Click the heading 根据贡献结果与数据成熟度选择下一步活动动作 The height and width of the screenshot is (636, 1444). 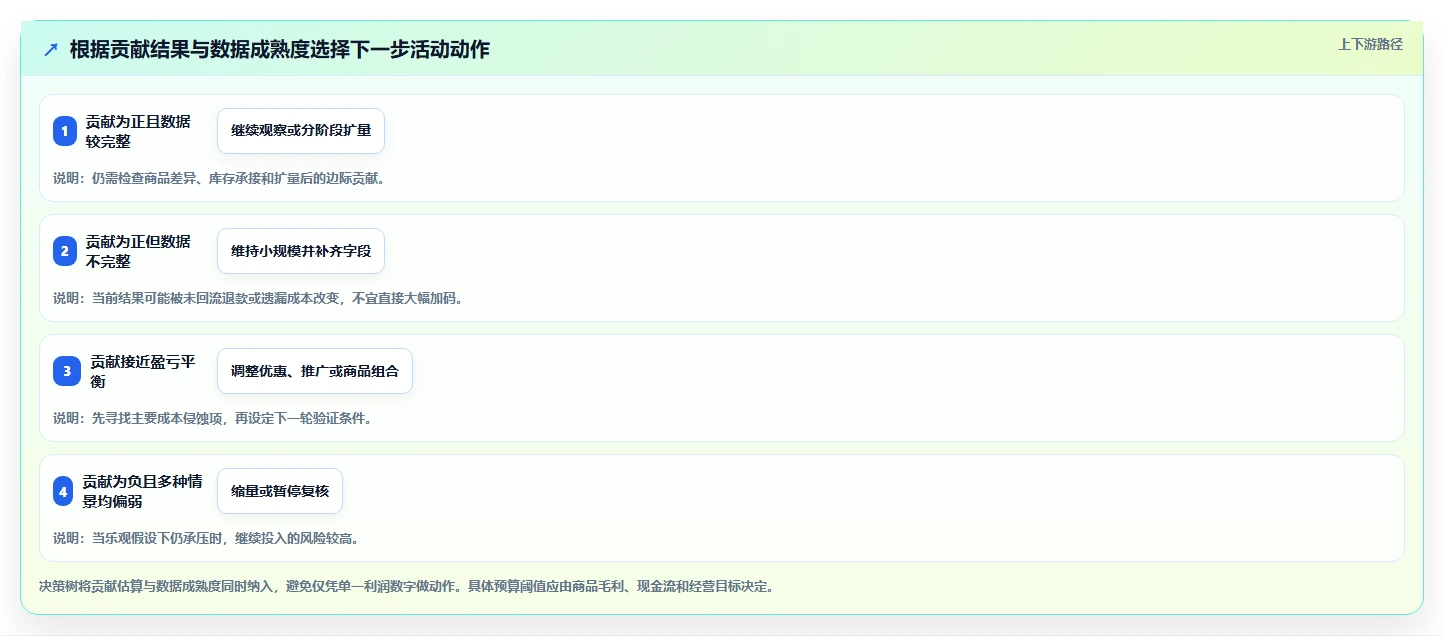point(280,50)
